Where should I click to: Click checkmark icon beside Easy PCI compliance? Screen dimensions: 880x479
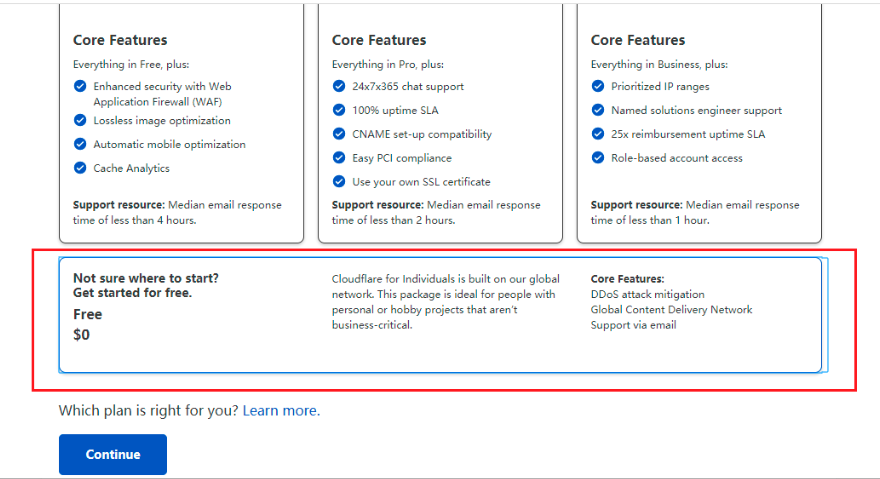pos(339,158)
